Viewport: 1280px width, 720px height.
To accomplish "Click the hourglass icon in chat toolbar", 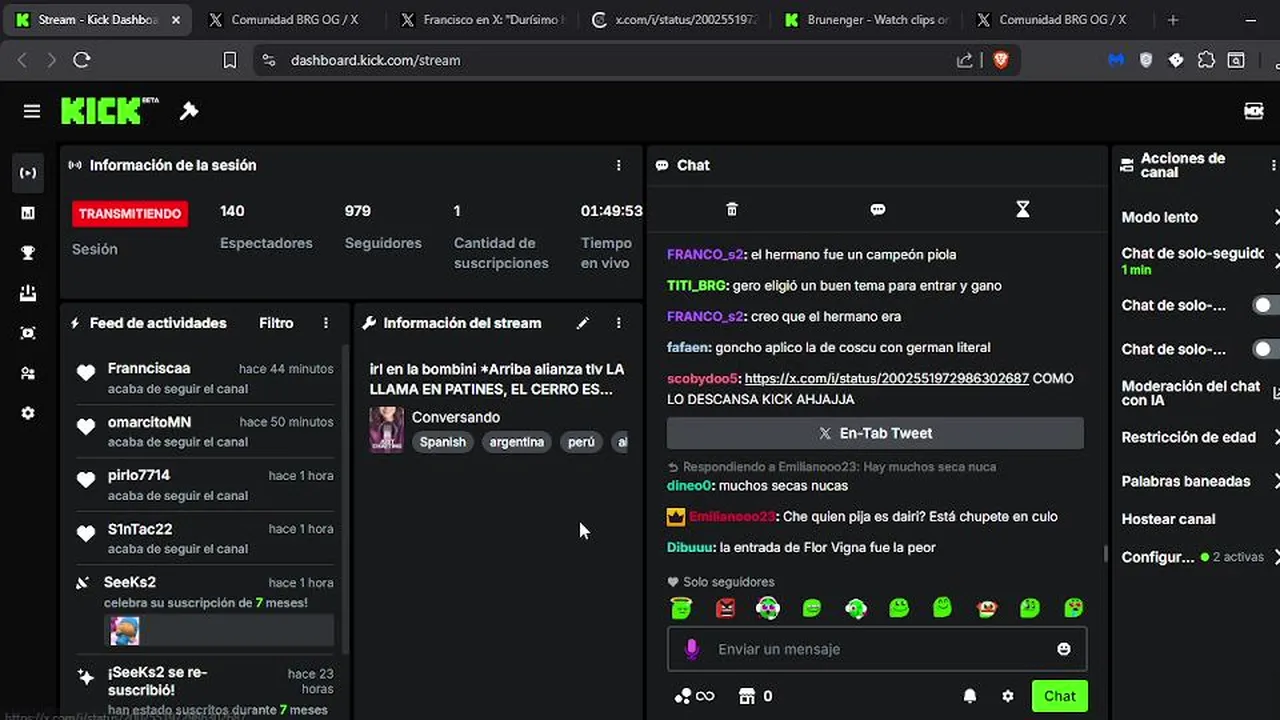I will click(1022, 209).
